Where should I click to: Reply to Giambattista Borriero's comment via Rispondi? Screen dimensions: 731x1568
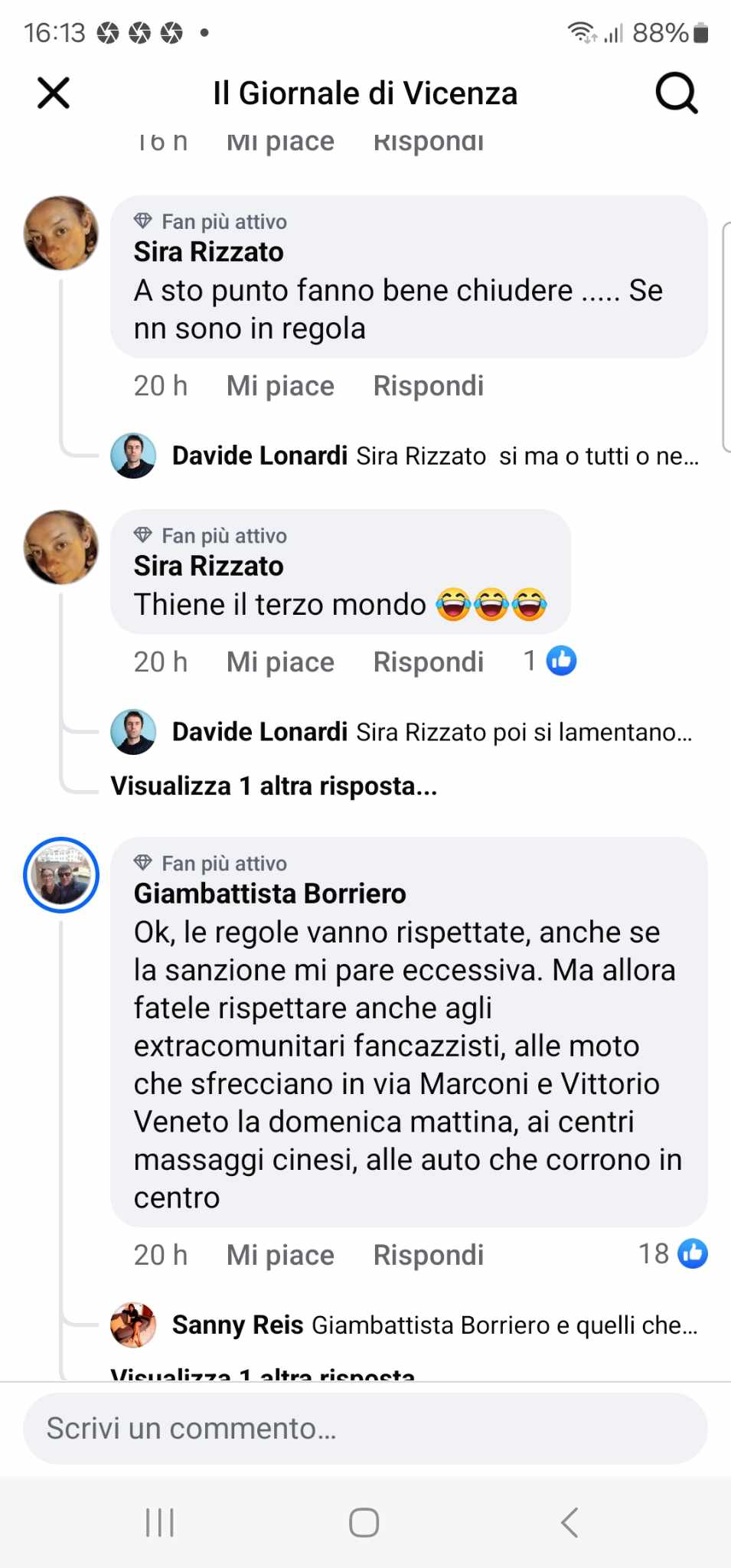pos(429,1256)
